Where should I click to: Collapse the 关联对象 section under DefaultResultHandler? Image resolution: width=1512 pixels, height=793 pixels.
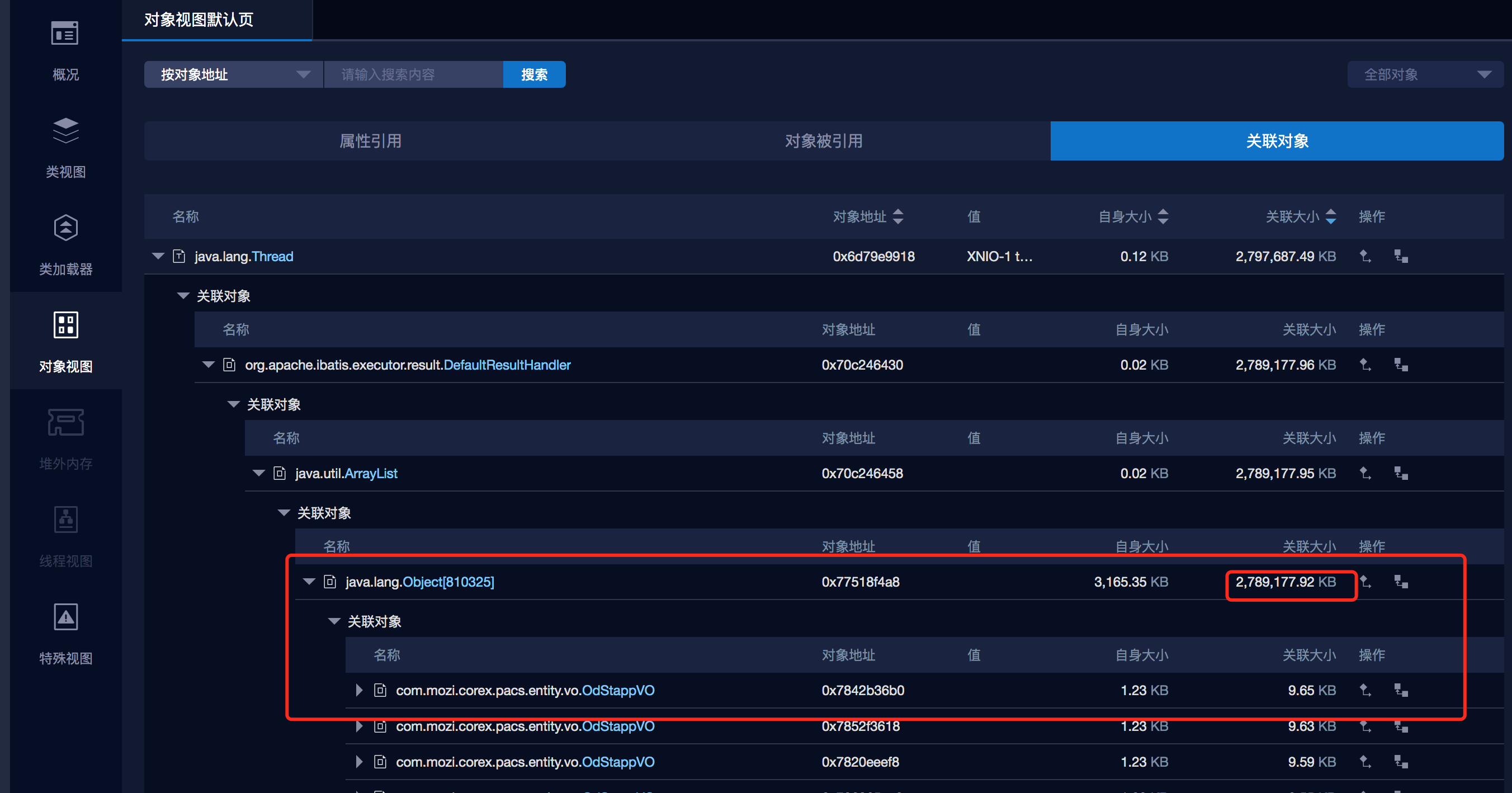pyautogui.click(x=234, y=404)
